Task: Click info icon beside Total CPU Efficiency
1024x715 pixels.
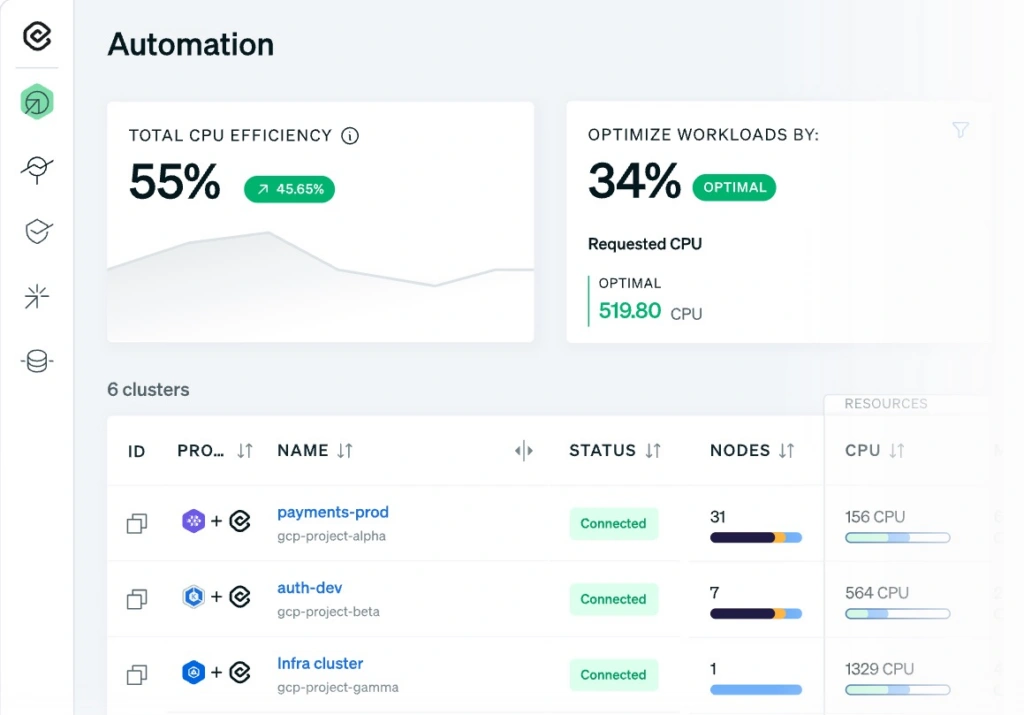Action: tap(350, 136)
